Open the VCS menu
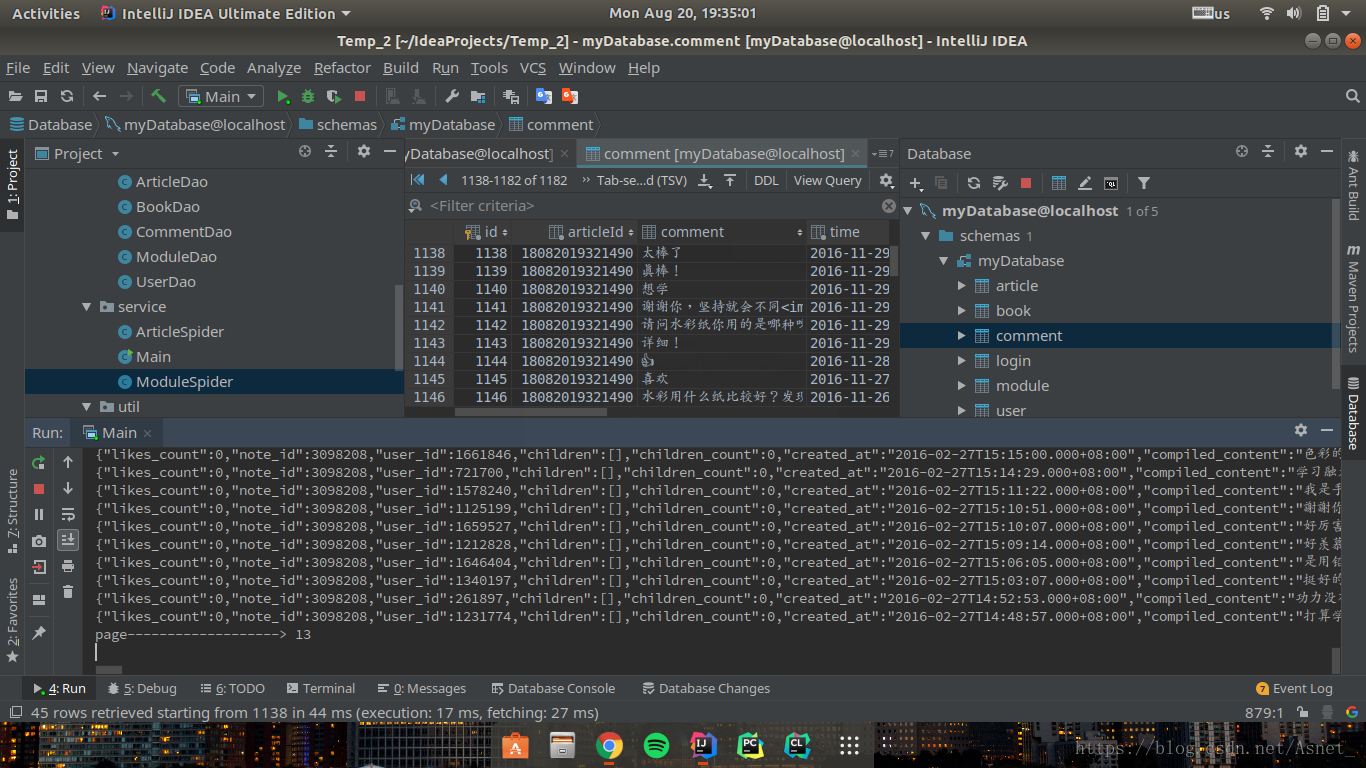The height and width of the screenshot is (768, 1366). point(533,68)
